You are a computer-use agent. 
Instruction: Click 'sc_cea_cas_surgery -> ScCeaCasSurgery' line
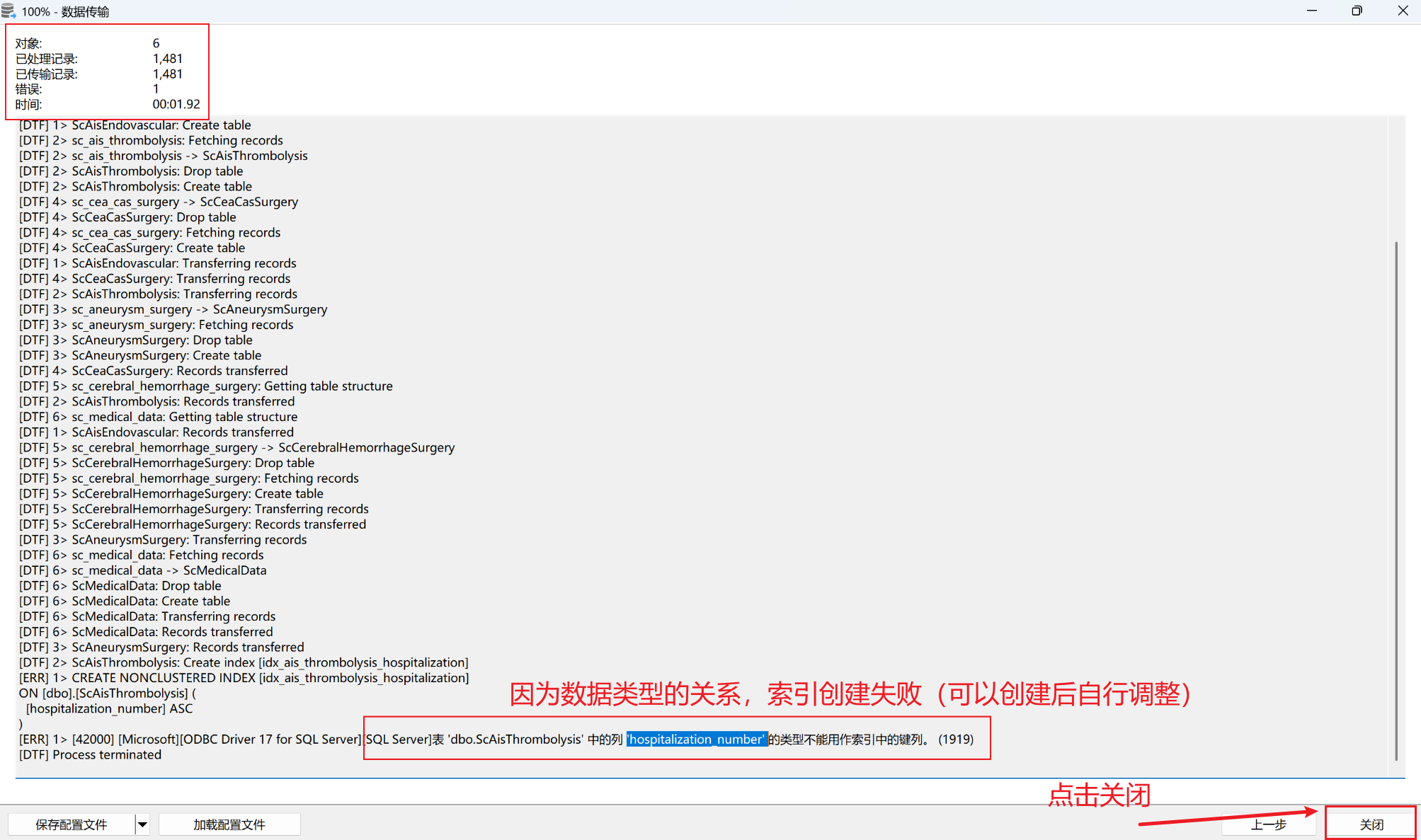(x=159, y=202)
